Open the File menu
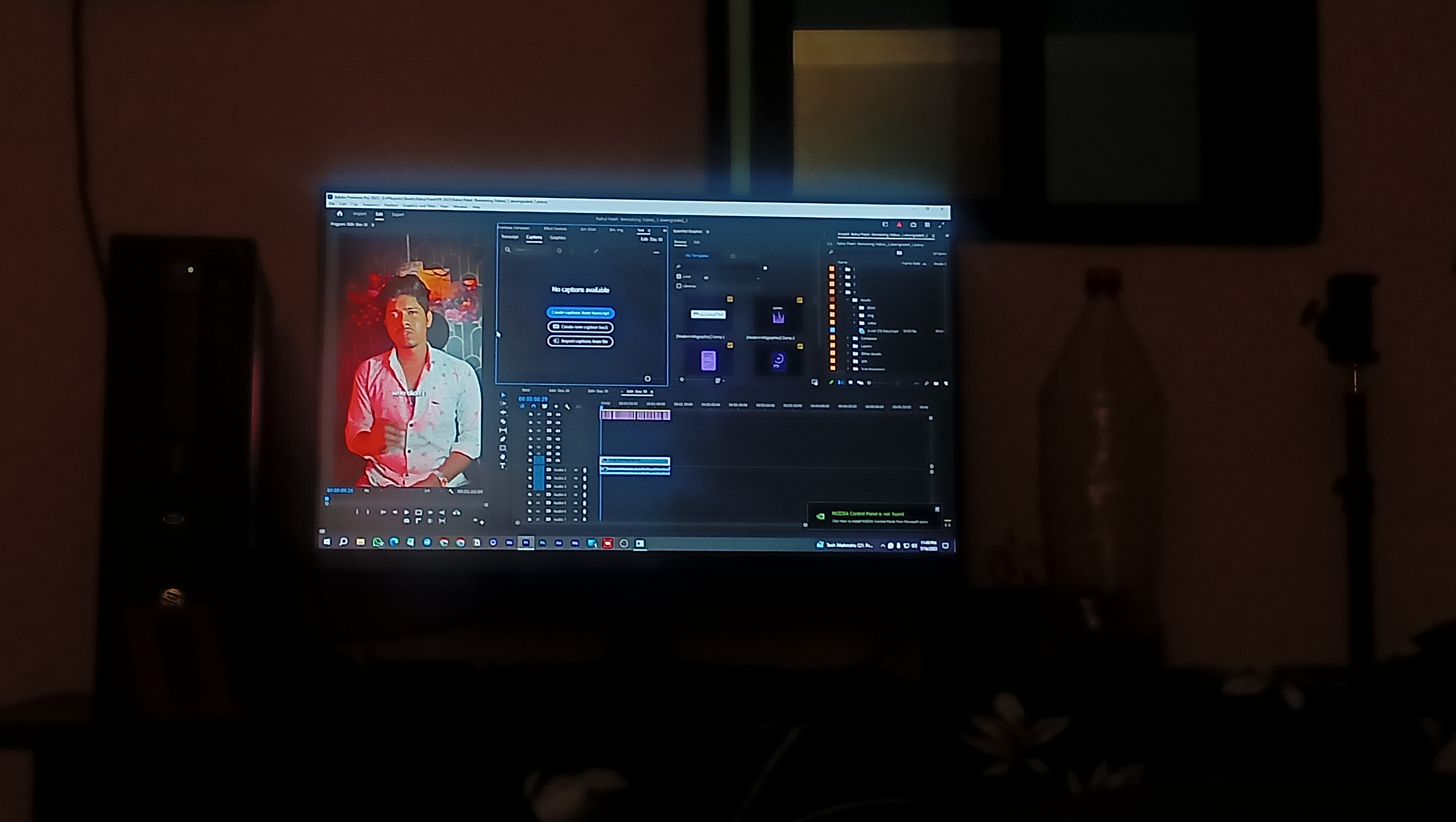 pyautogui.click(x=332, y=204)
